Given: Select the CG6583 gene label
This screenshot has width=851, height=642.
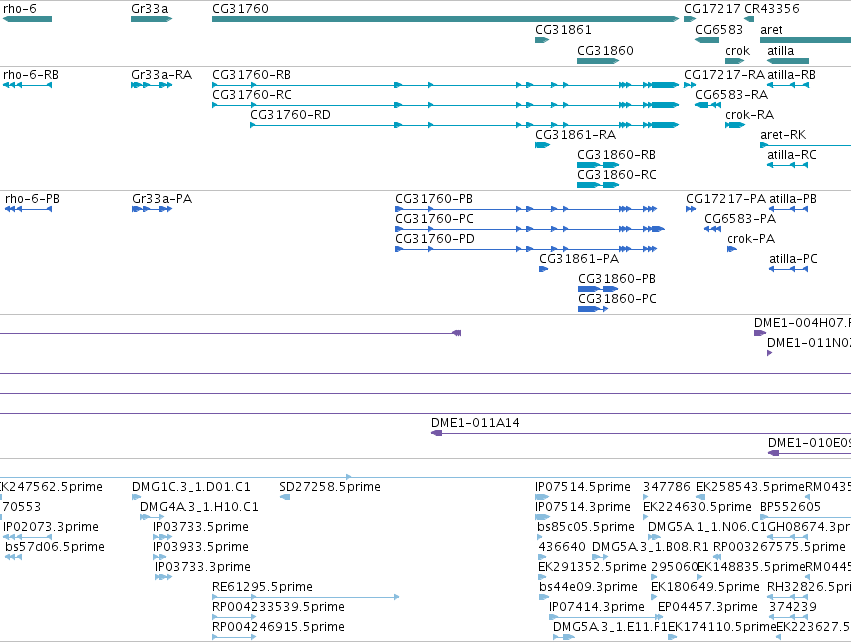Looking at the screenshot, I should point(719,30).
